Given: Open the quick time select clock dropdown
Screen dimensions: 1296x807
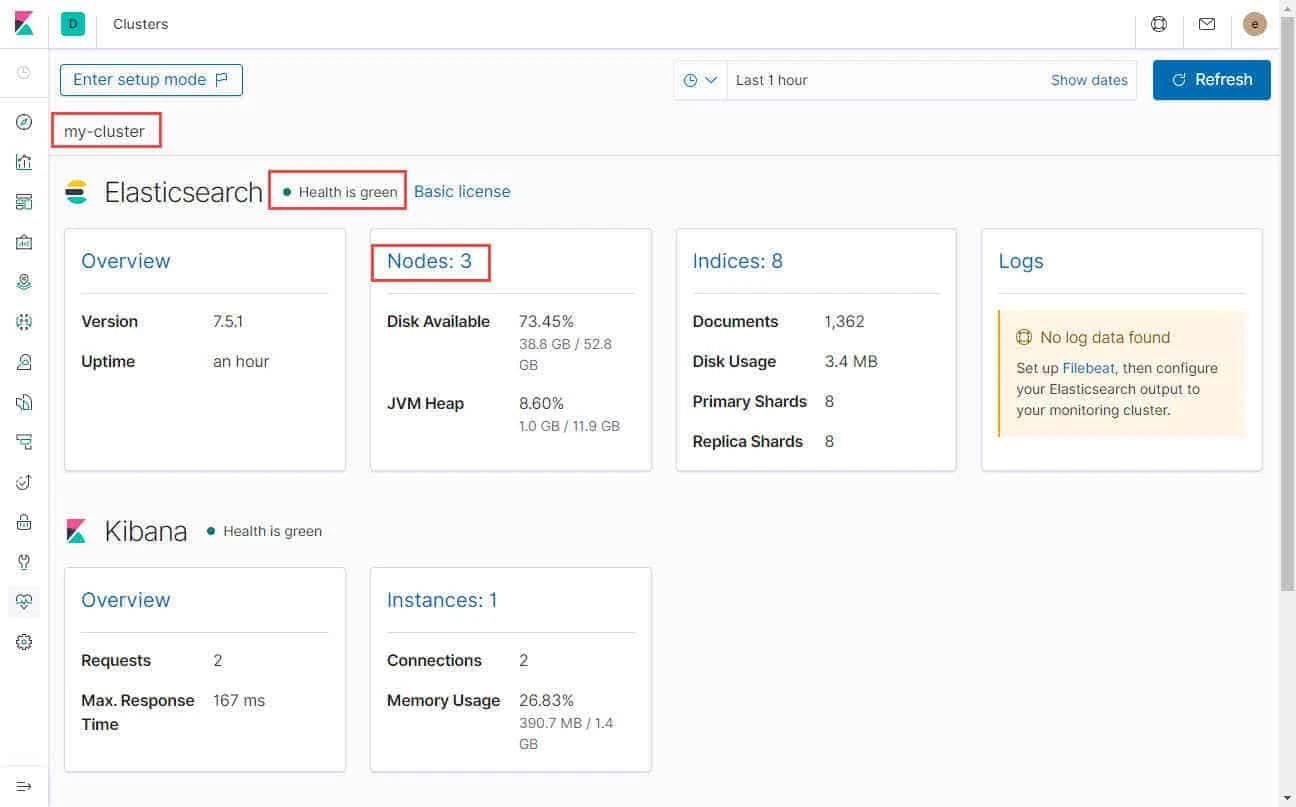Looking at the screenshot, I should [x=700, y=79].
